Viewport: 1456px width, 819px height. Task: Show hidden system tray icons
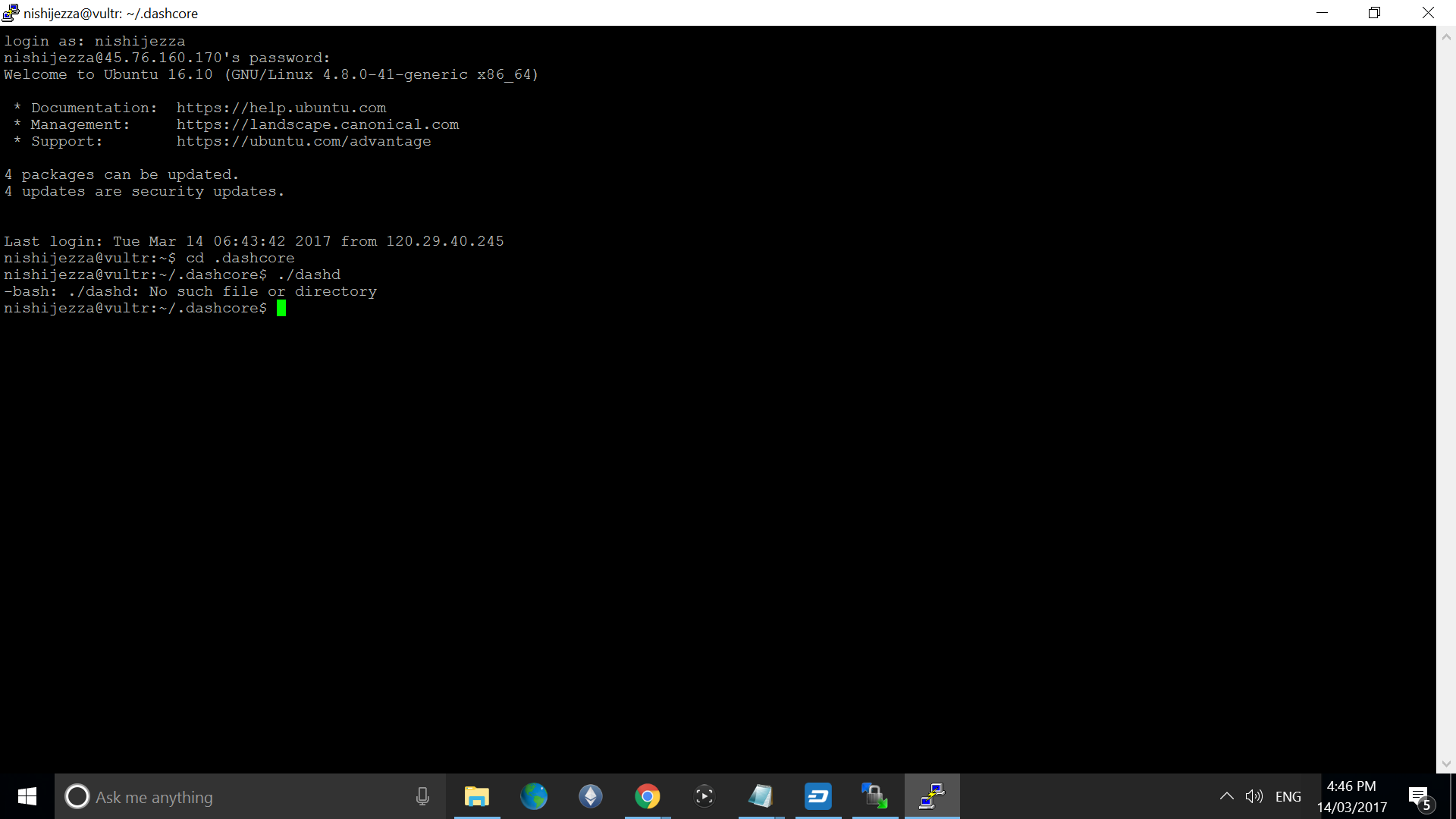click(x=1226, y=796)
